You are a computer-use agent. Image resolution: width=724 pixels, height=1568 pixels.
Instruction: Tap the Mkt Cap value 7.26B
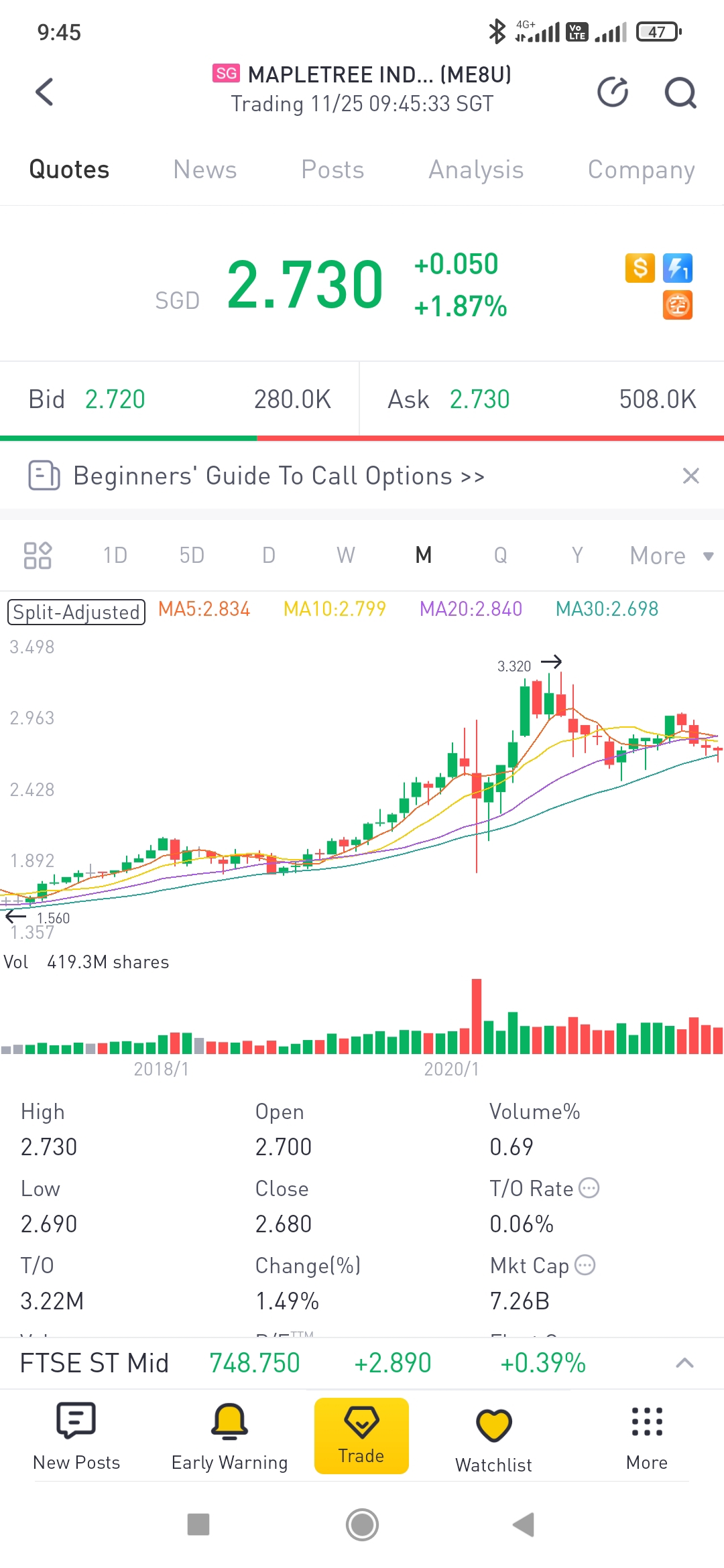tap(520, 1301)
